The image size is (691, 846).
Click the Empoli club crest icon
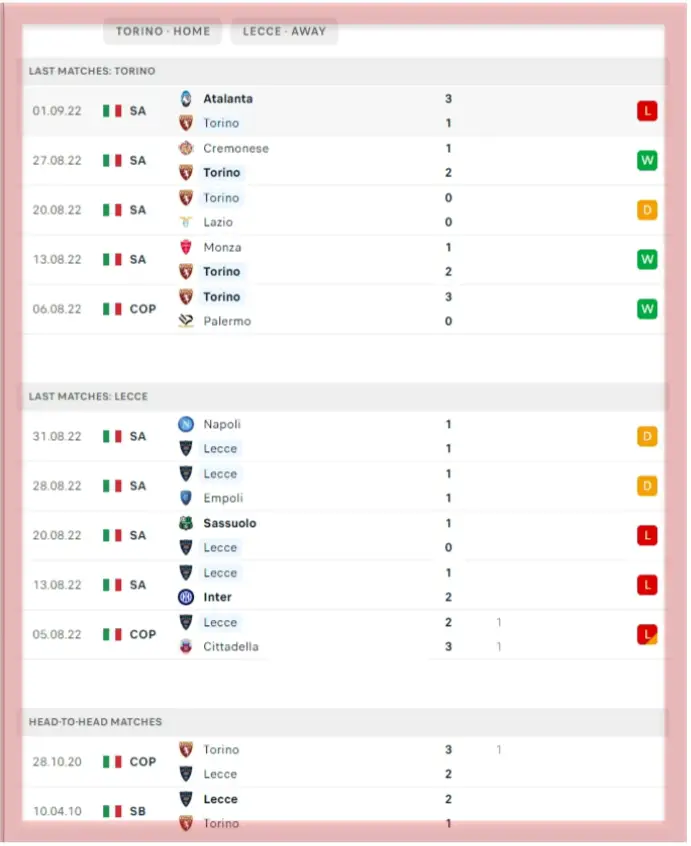185,498
